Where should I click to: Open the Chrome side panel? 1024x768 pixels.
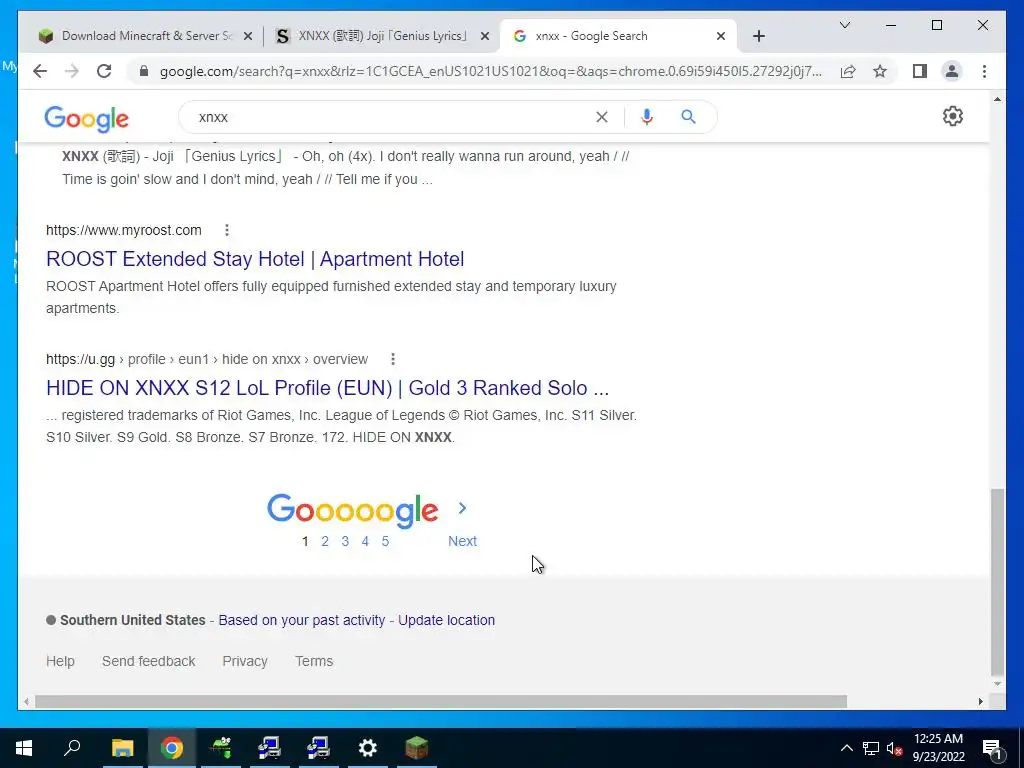click(920, 71)
